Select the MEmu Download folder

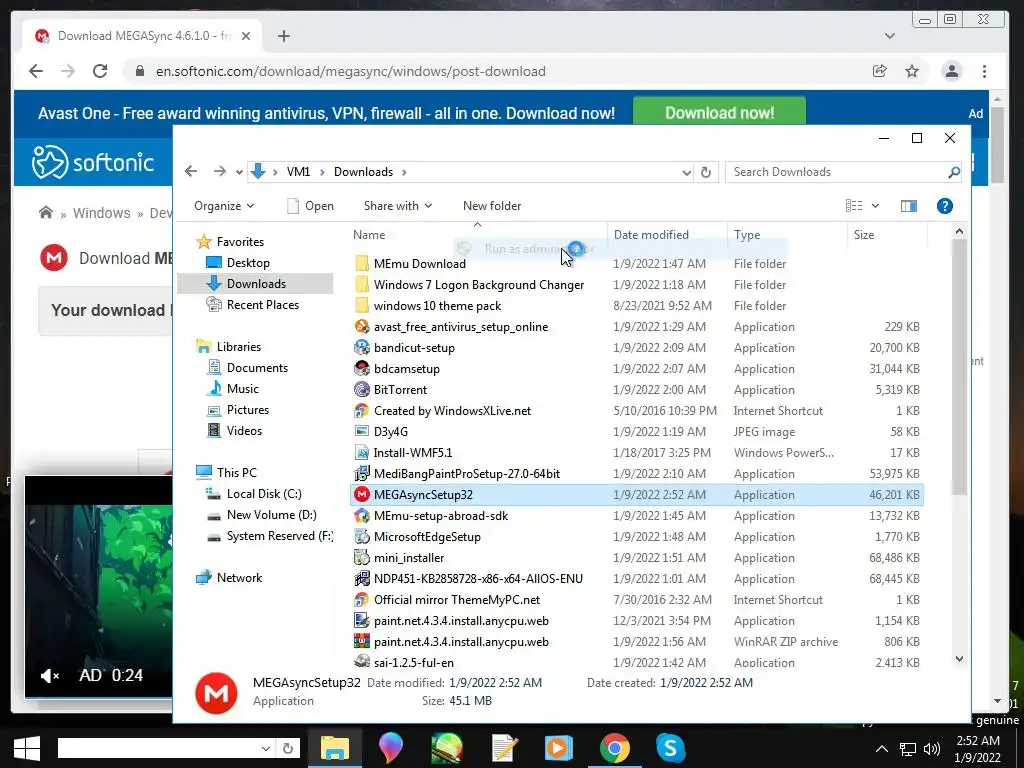[x=419, y=264]
